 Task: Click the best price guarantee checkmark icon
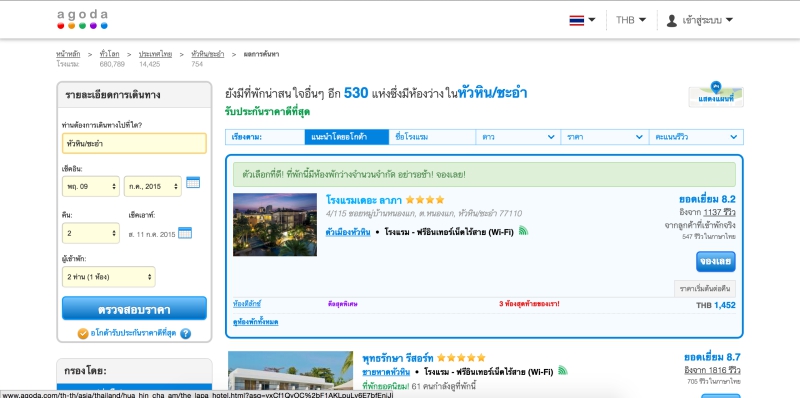click(83, 334)
